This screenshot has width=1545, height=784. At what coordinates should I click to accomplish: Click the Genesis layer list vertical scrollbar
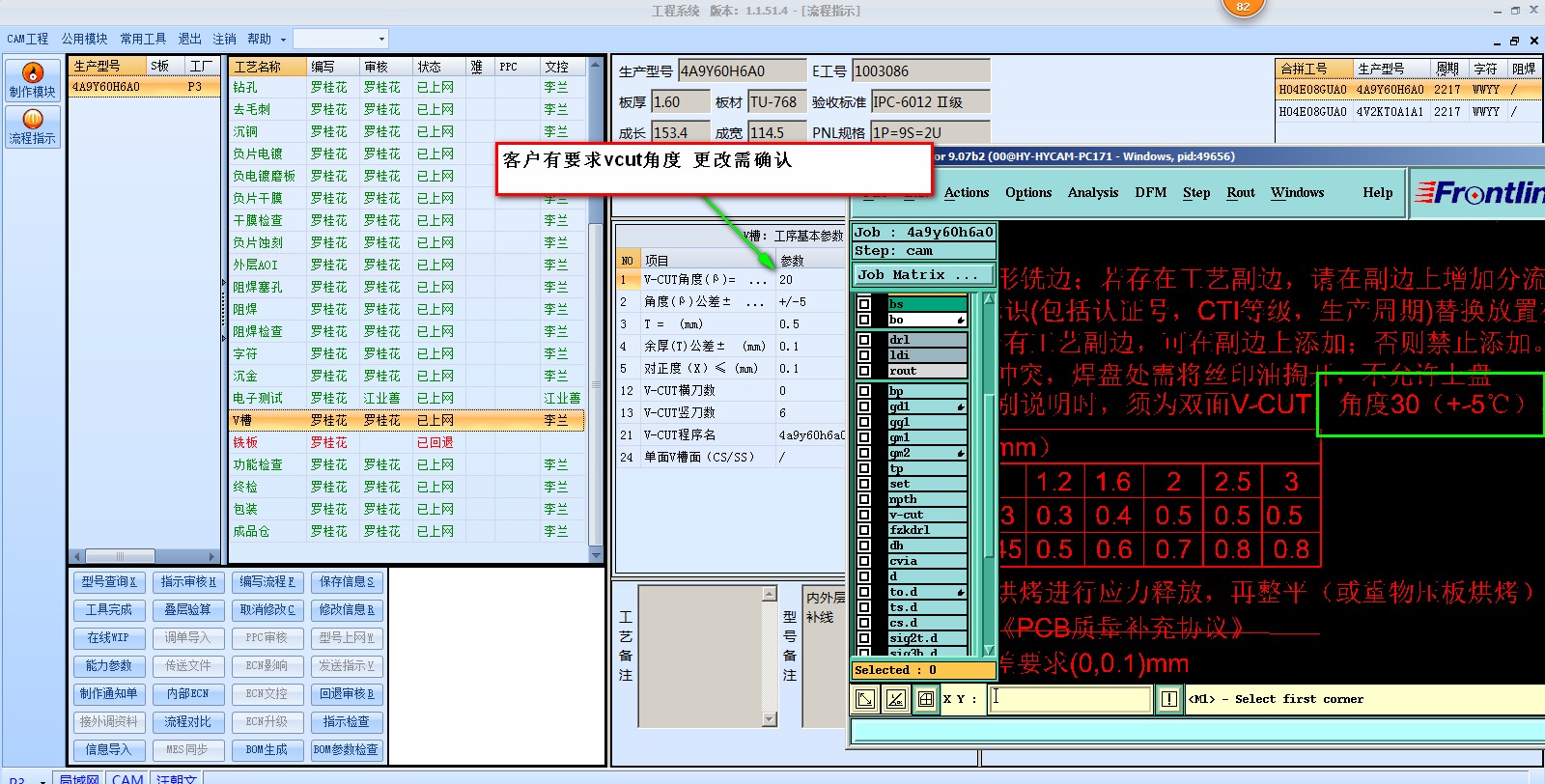989,473
